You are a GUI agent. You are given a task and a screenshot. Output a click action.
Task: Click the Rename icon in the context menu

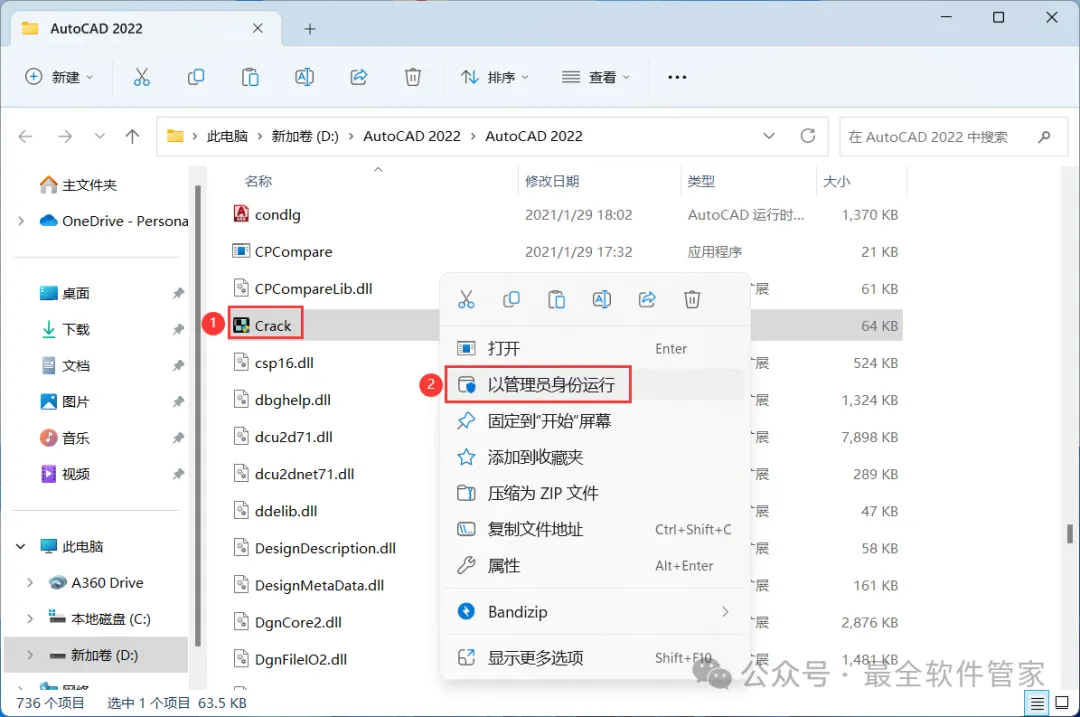[x=601, y=300]
